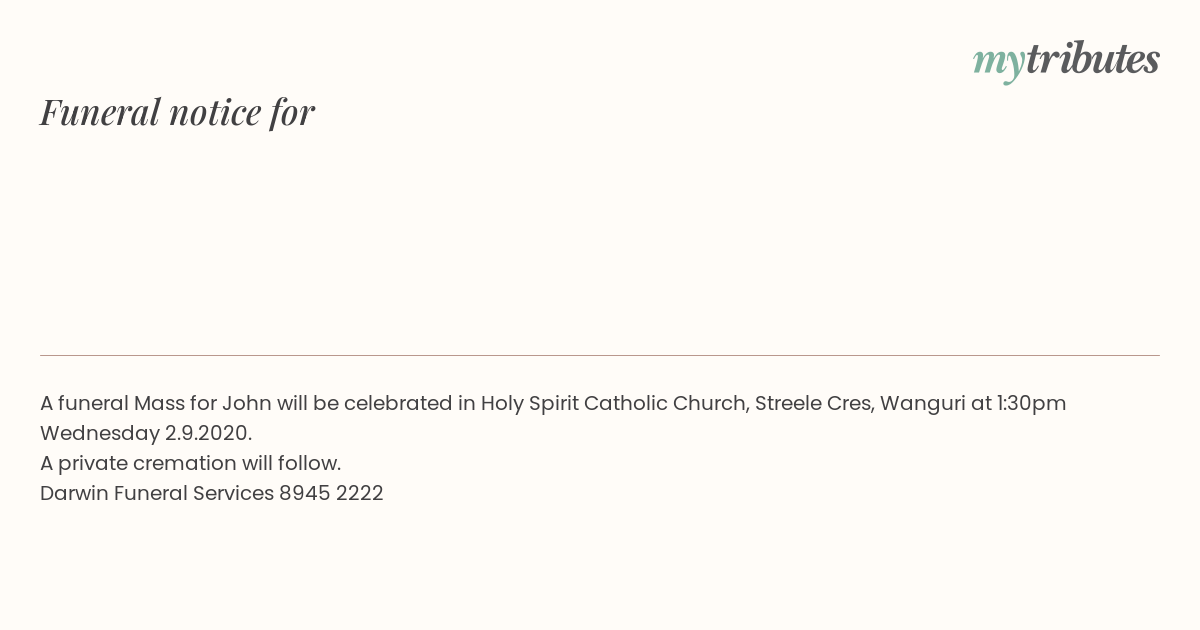This screenshot has height=630, width=1200.
Task: Click the mytributes logo
Action: click(1066, 61)
